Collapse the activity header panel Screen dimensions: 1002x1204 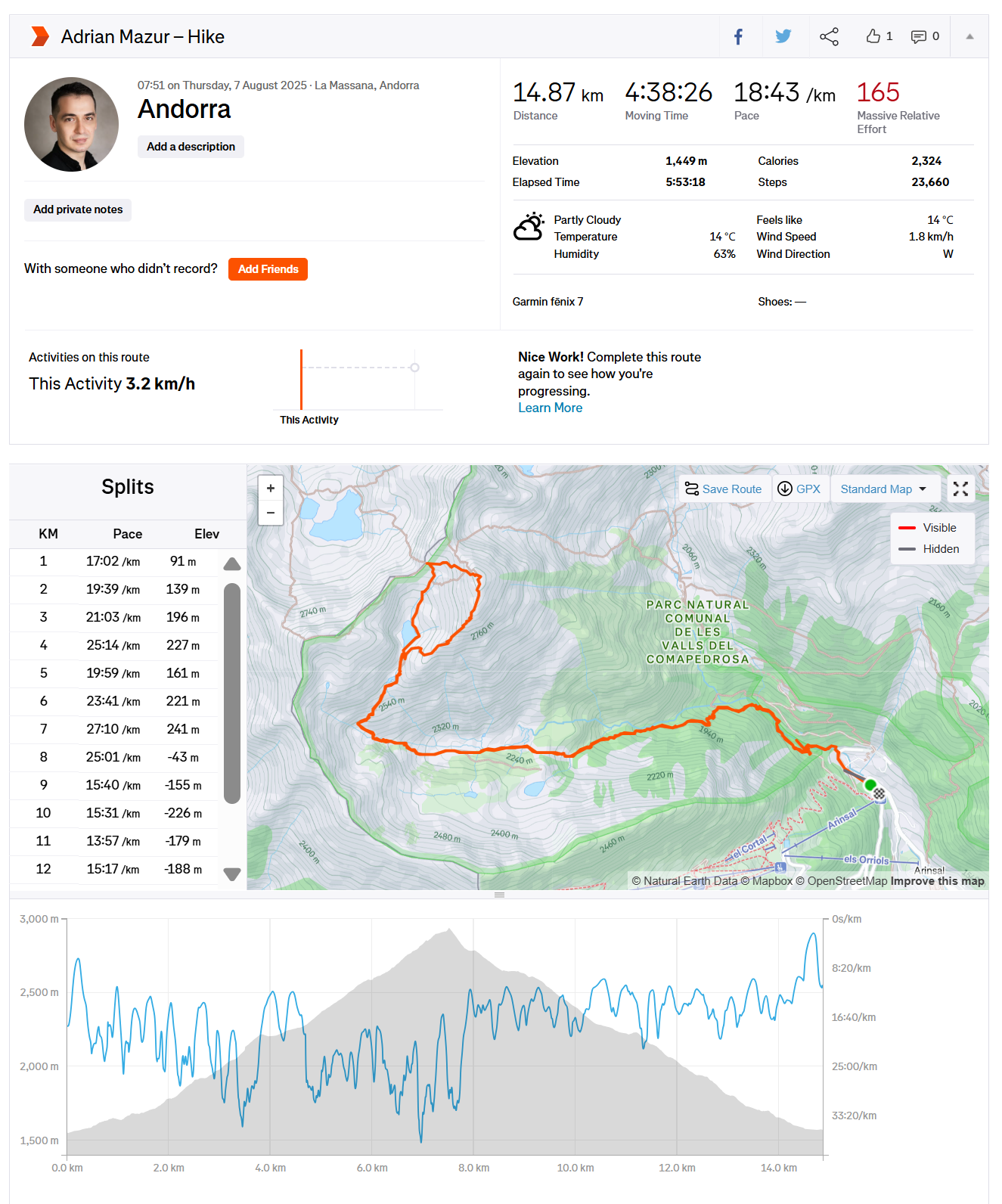pyautogui.click(x=969, y=36)
